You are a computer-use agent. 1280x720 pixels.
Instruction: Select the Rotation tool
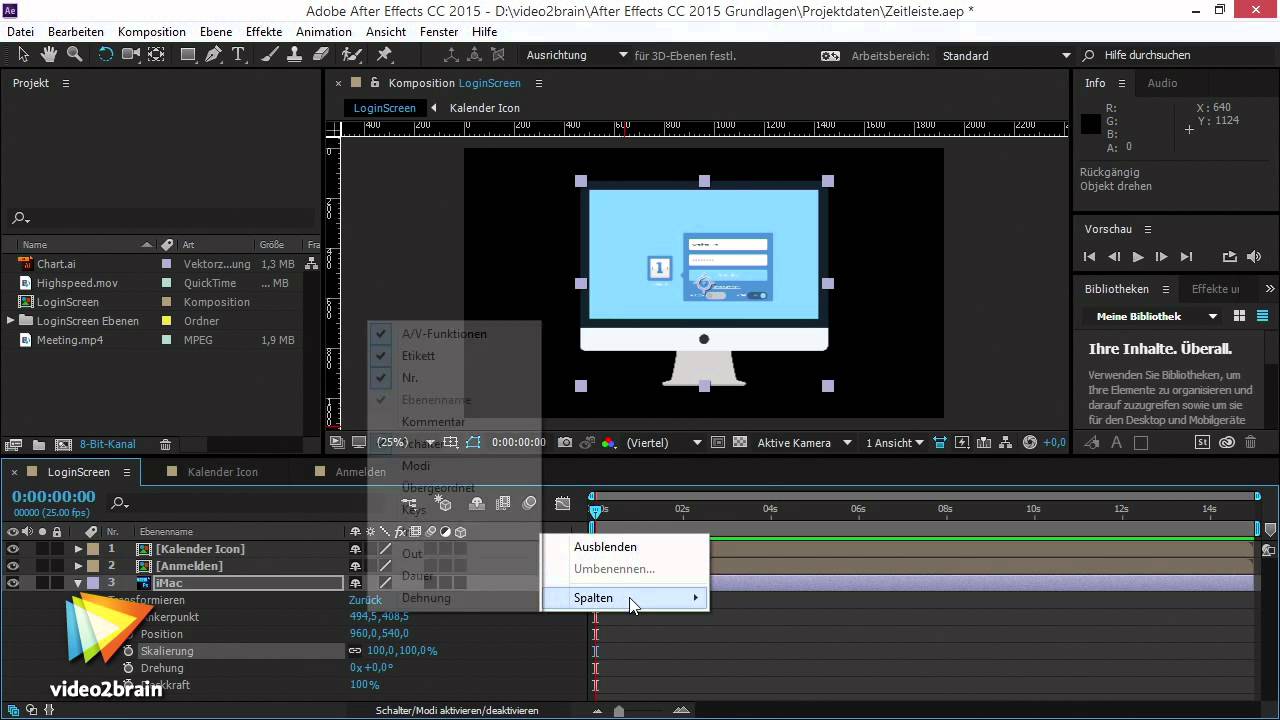pyautogui.click(x=105, y=55)
